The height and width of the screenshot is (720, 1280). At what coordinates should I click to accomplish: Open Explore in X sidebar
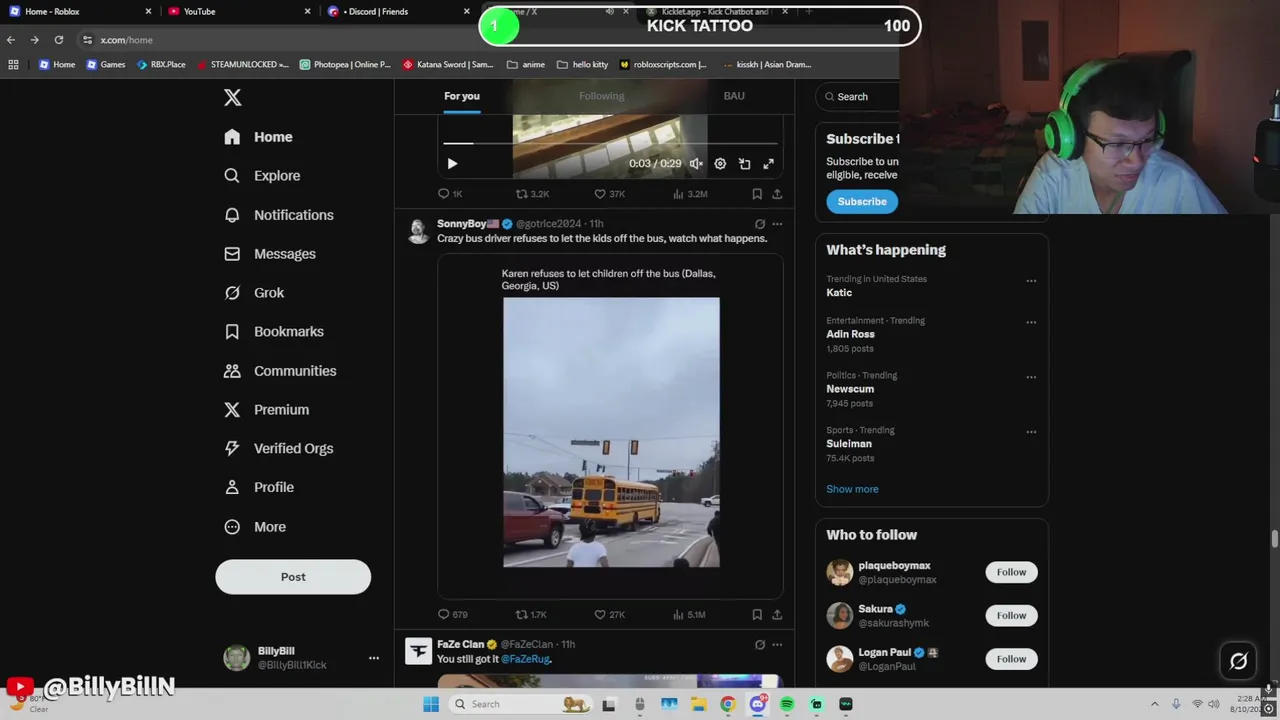pos(263,176)
